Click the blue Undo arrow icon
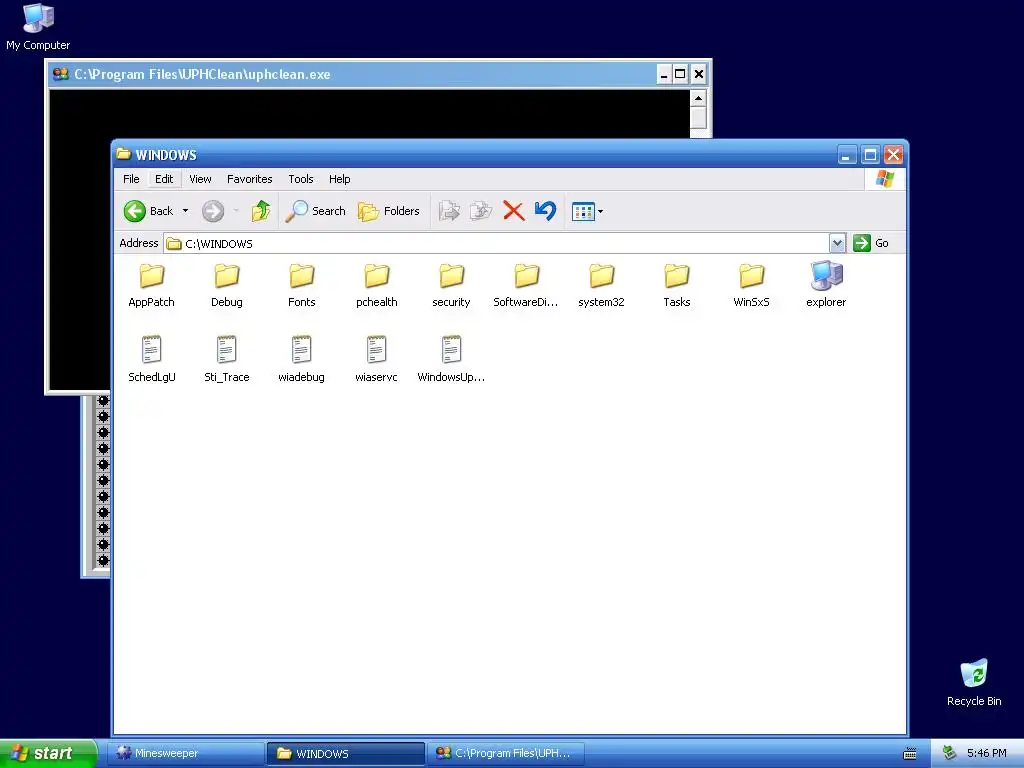Image resolution: width=1024 pixels, height=768 pixels. [x=545, y=211]
